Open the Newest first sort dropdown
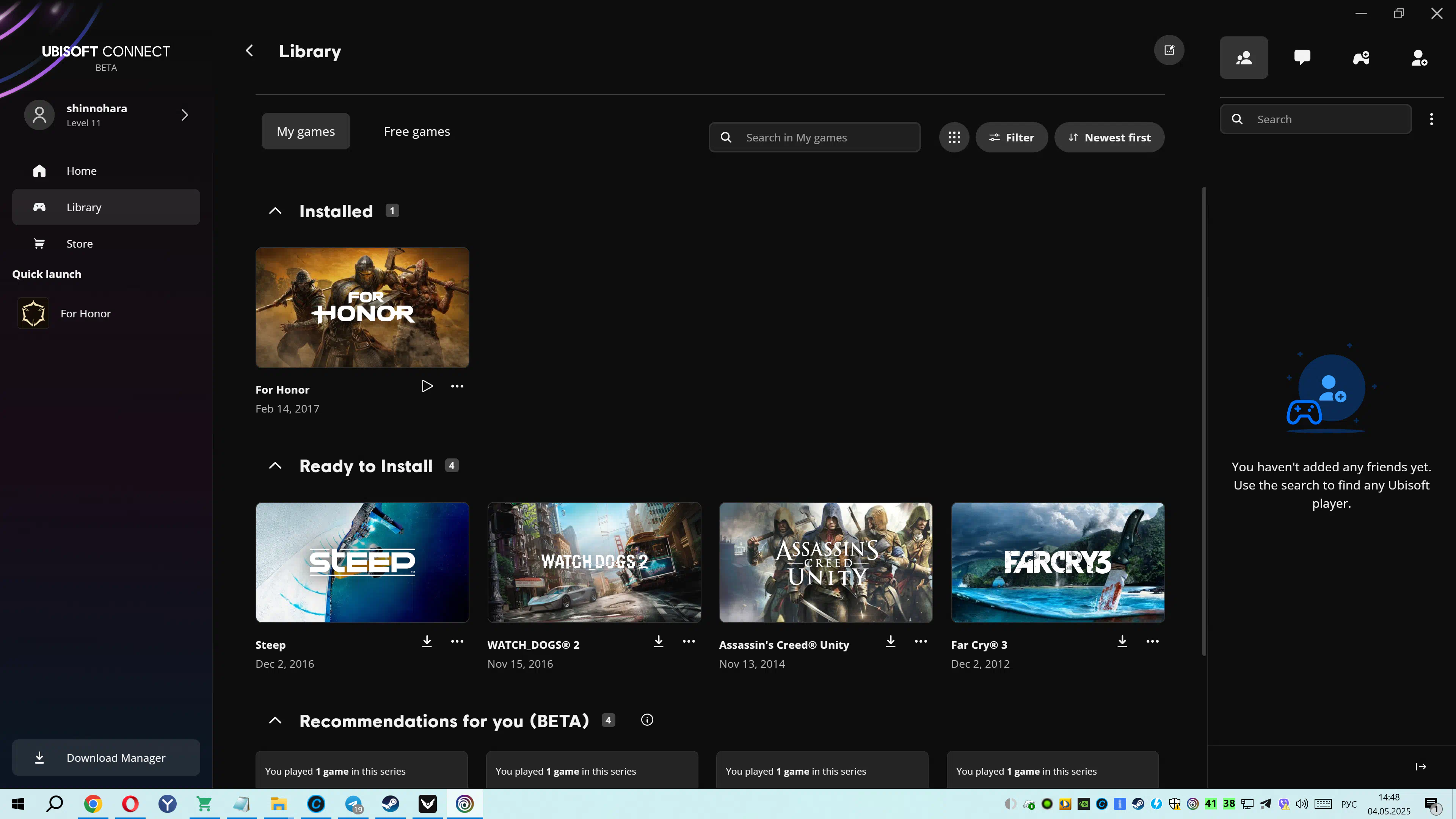The width and height of the screenshot is (1456, 819). tap(1109, 137)
